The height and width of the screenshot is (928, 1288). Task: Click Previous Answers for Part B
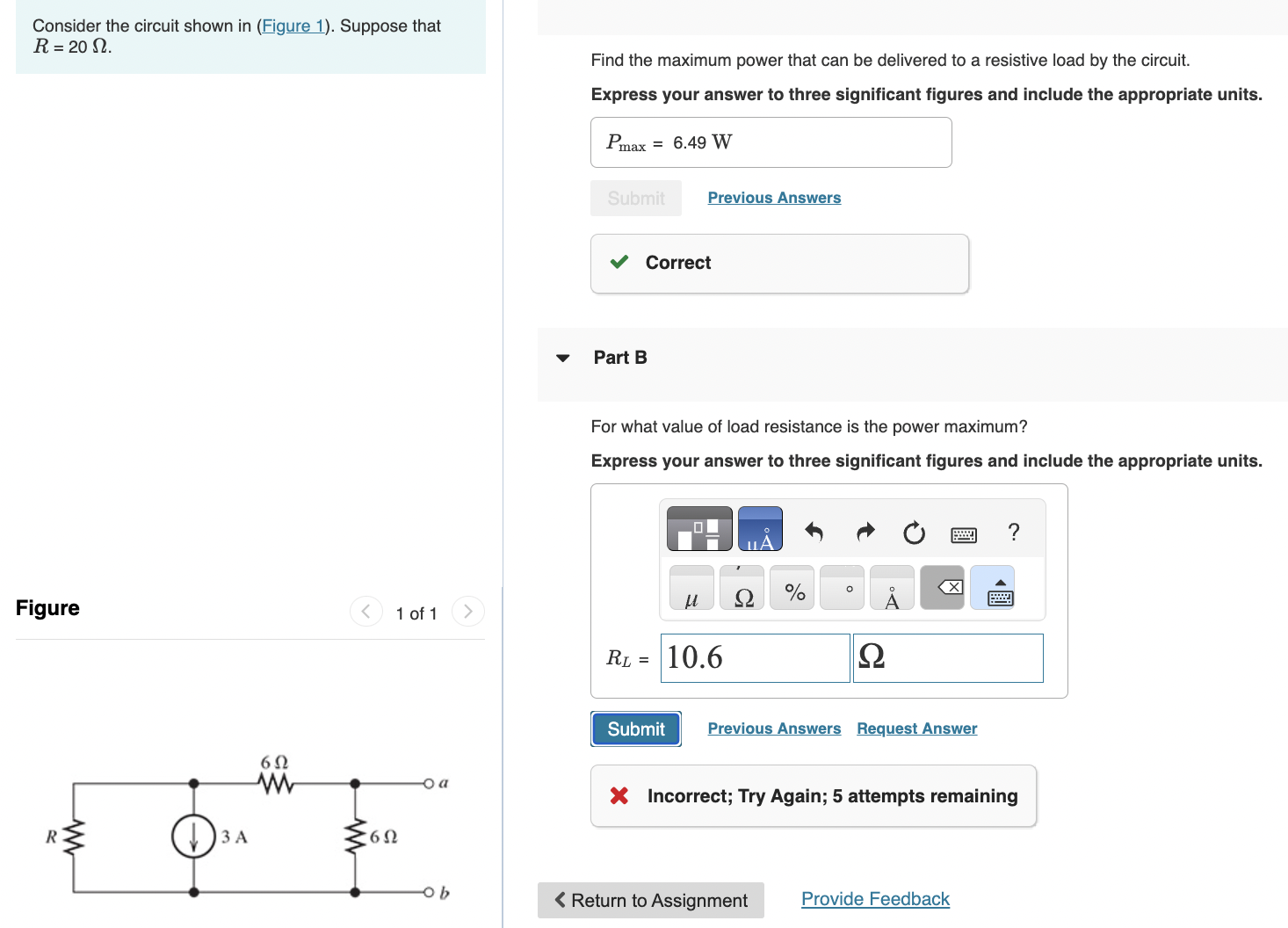click(774, 728)
